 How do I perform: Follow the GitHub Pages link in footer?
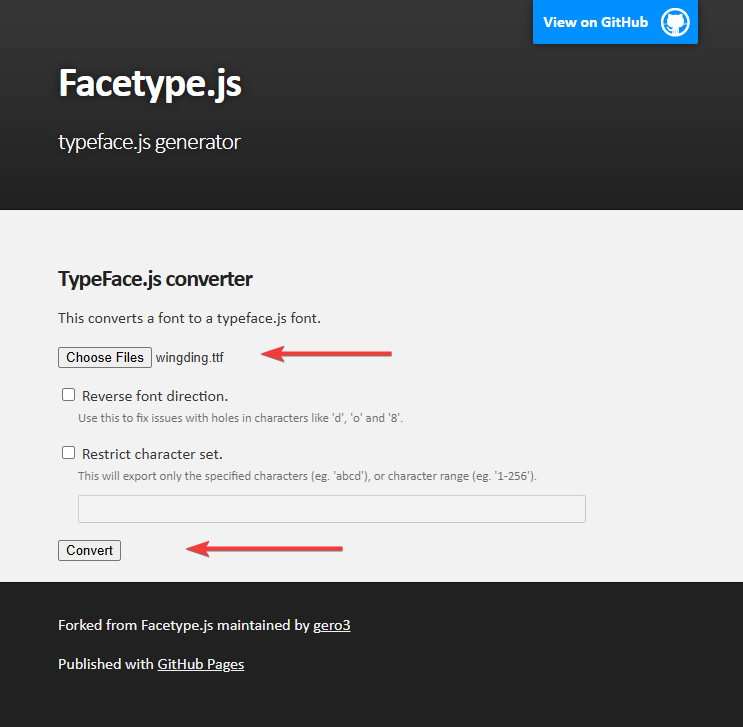[x=200, y=664]
